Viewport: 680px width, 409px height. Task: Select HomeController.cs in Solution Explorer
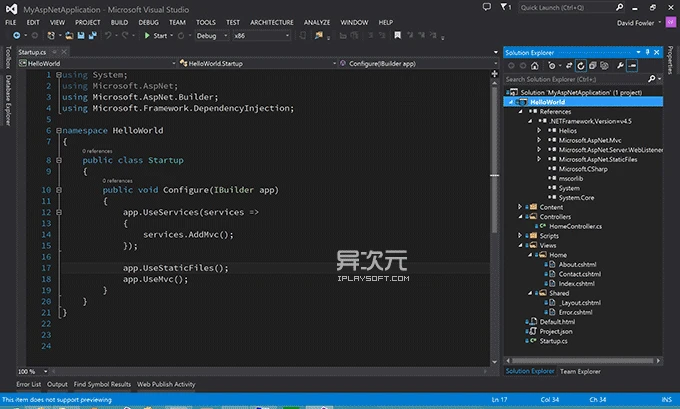coord(575,226)
